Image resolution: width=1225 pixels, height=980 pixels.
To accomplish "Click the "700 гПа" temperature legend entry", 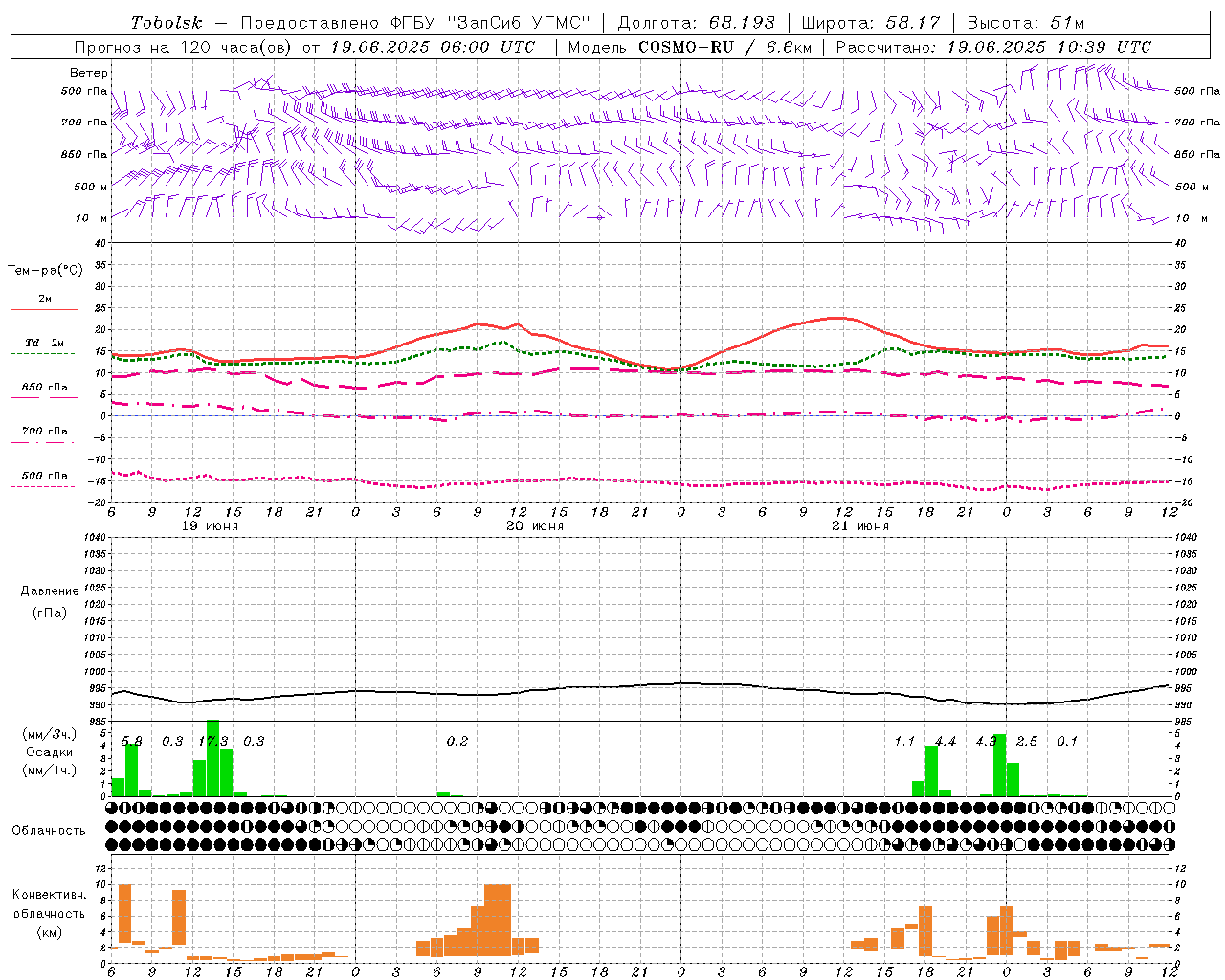I will tap(45, 432).
